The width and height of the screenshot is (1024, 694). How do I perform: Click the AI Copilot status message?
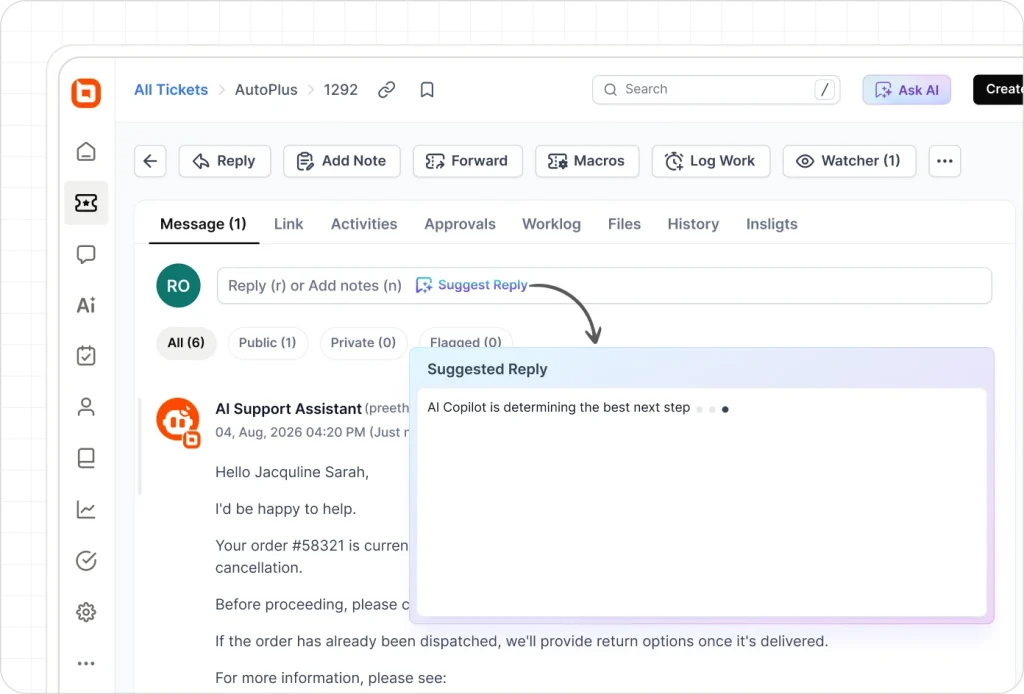tap(558, 407)
